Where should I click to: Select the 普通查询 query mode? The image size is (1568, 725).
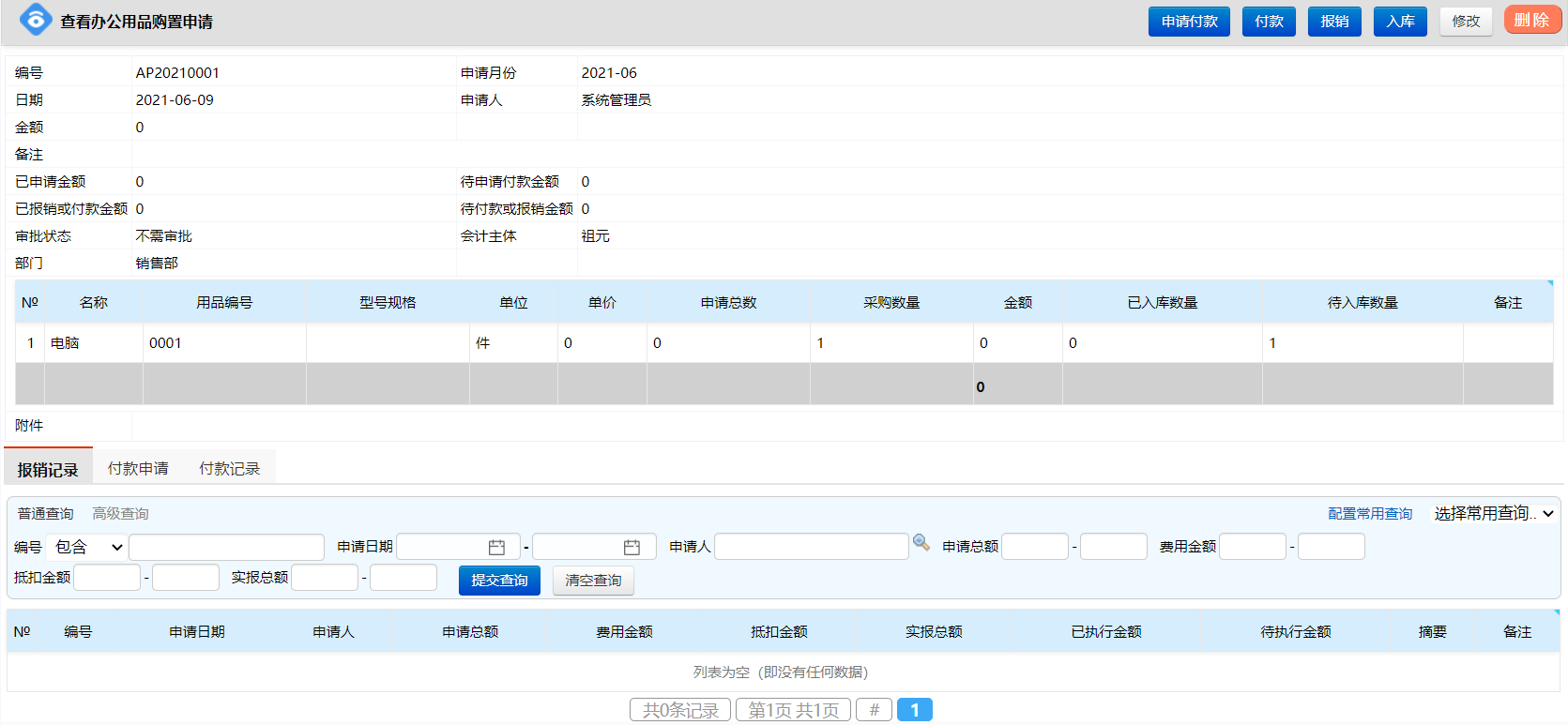point(45,513)
